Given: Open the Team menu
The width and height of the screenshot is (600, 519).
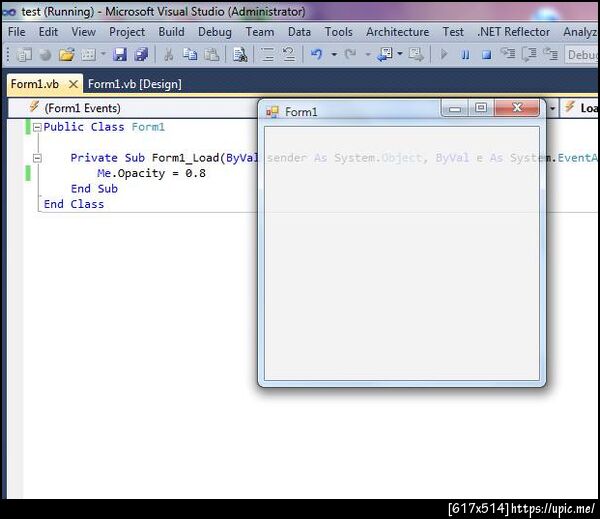Looking at the screenshot, I should [260, 32].
